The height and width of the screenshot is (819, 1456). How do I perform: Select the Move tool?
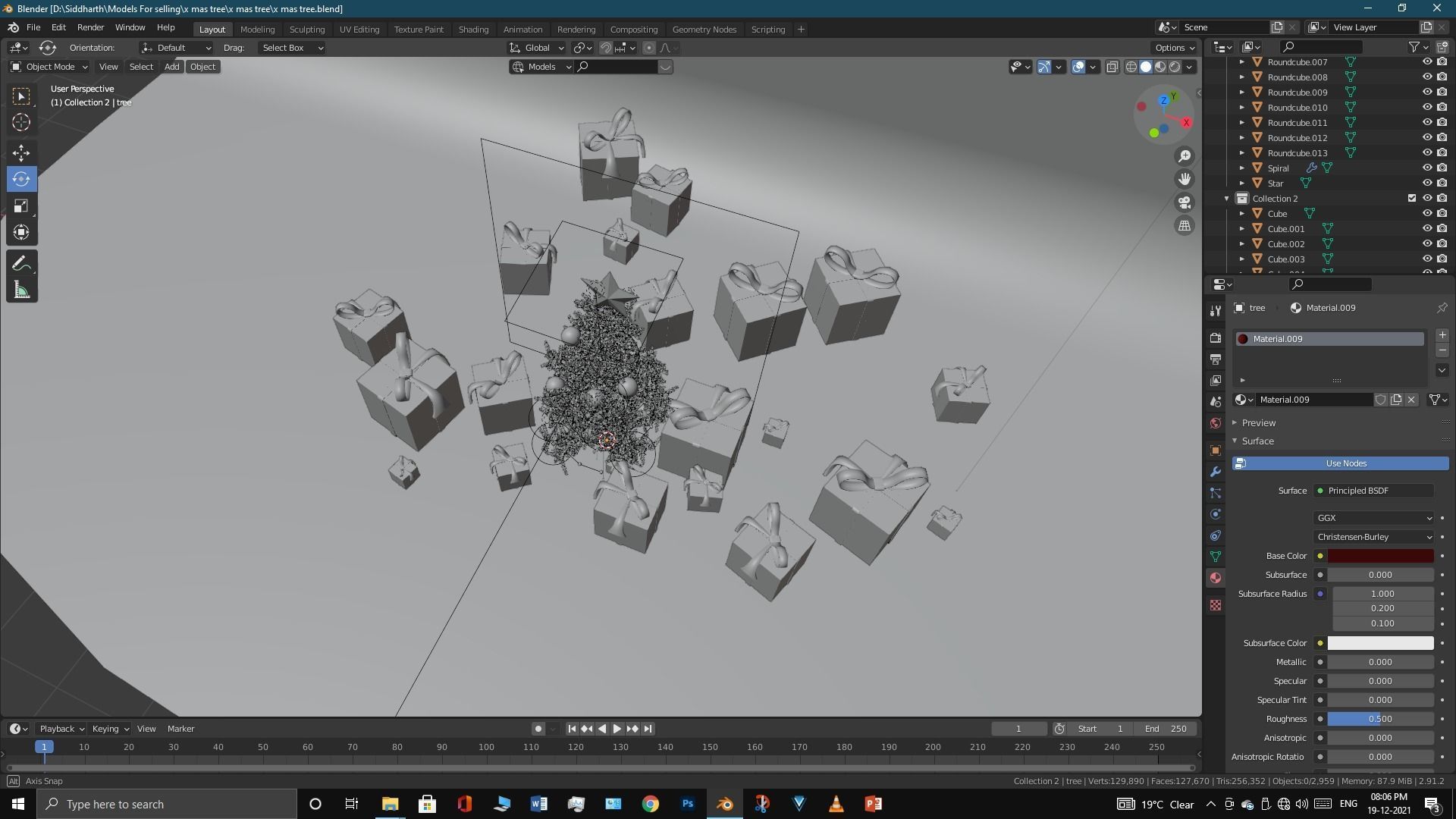click(x=21, y=153)
